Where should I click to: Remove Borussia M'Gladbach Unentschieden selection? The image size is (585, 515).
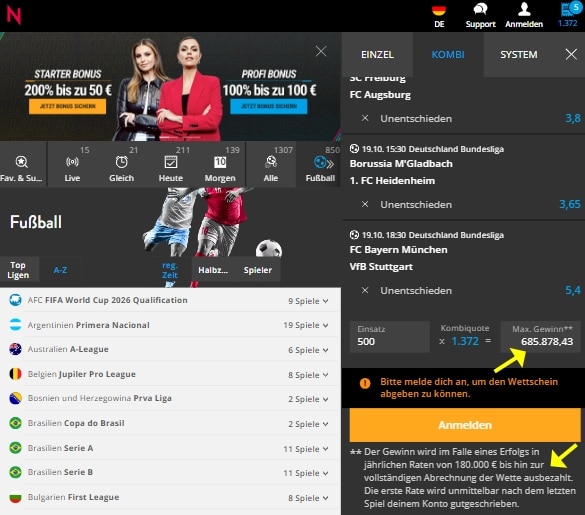365,204
